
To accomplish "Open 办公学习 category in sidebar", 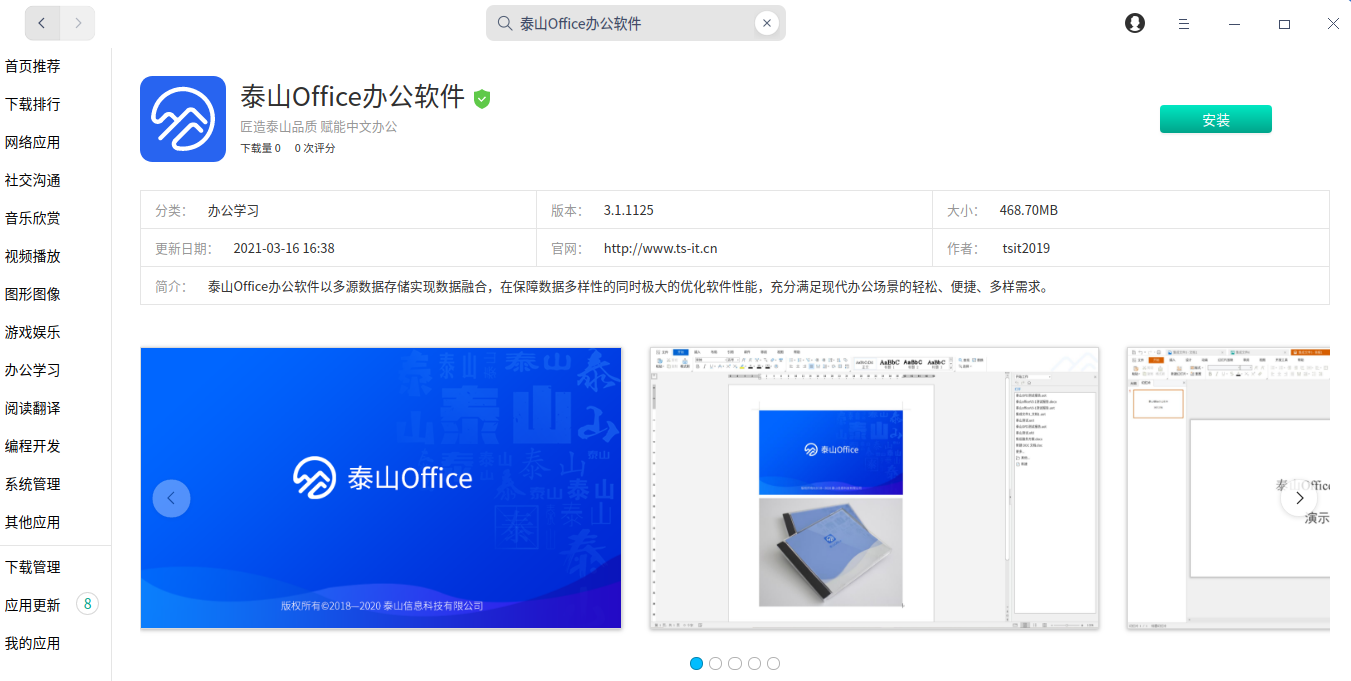I will click(x=33, y=370).
